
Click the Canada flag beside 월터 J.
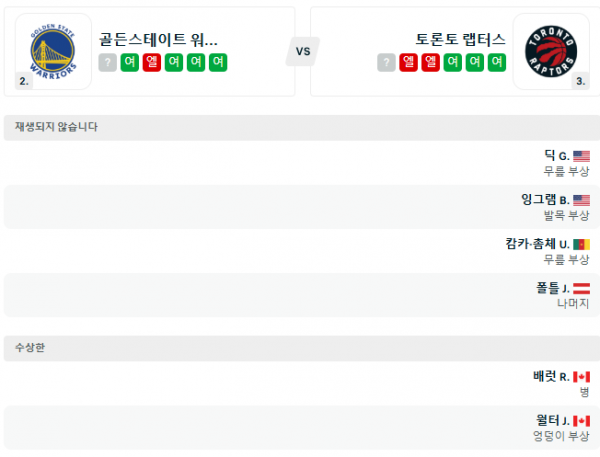[581, 421]
